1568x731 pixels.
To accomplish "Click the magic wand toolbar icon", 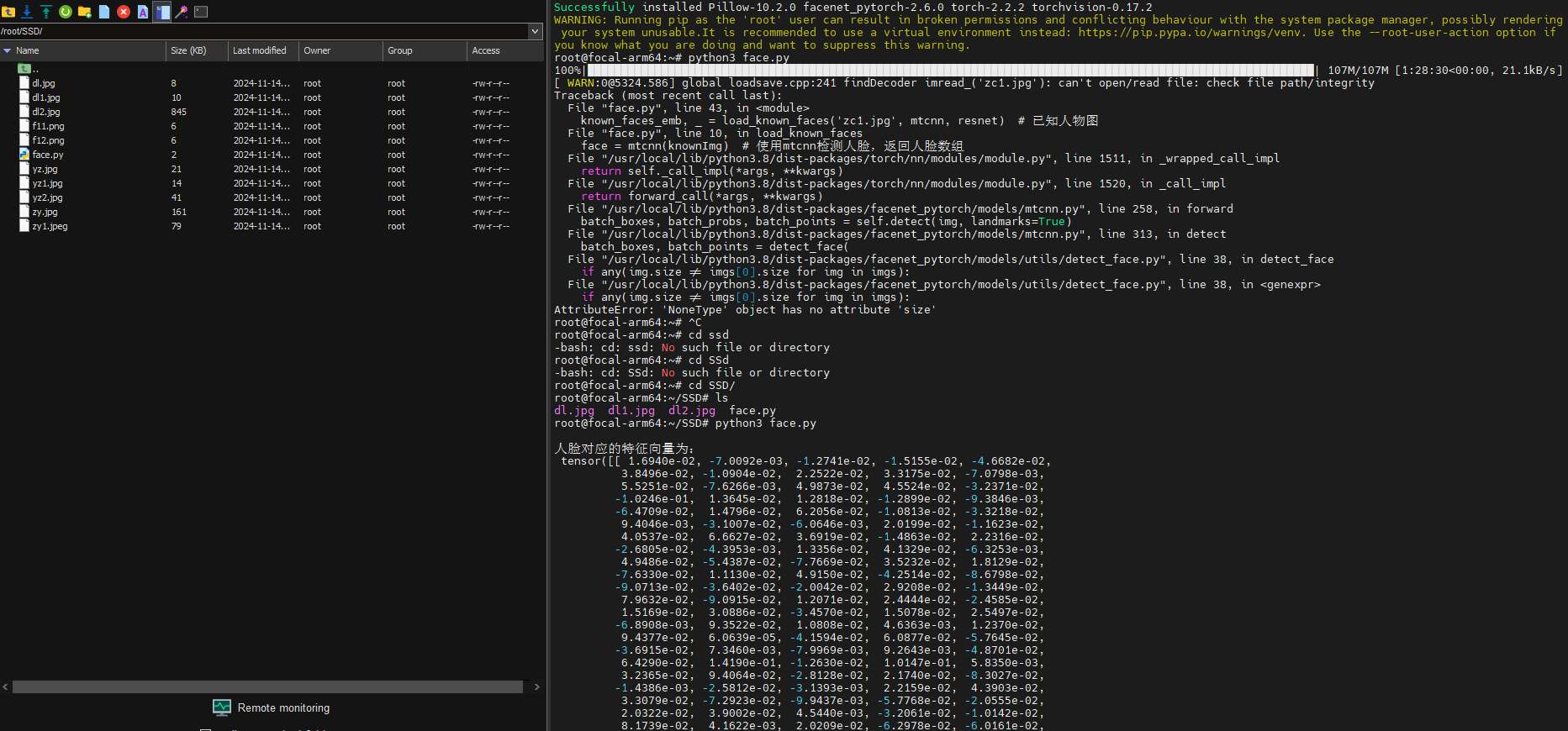I will (x=181, y=12).
